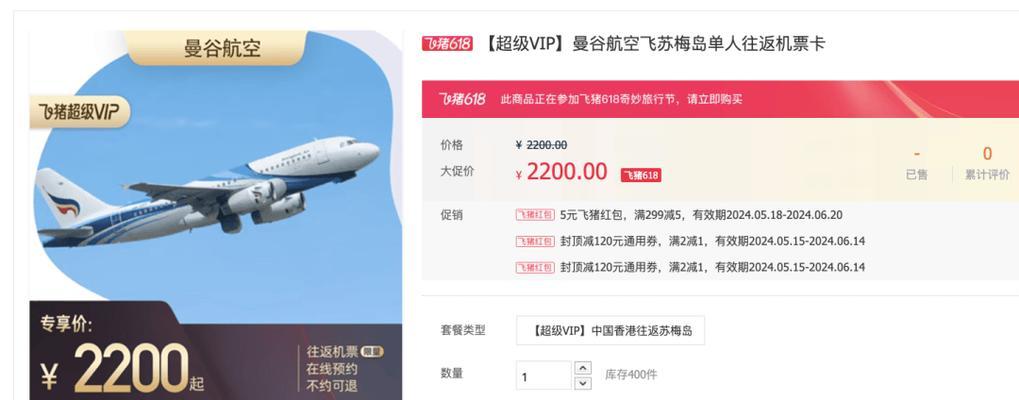This screenshot has width=1019, height=400.
Task: Click the small 飞猪618 tag beside price
Action: [x=641, y=175]
